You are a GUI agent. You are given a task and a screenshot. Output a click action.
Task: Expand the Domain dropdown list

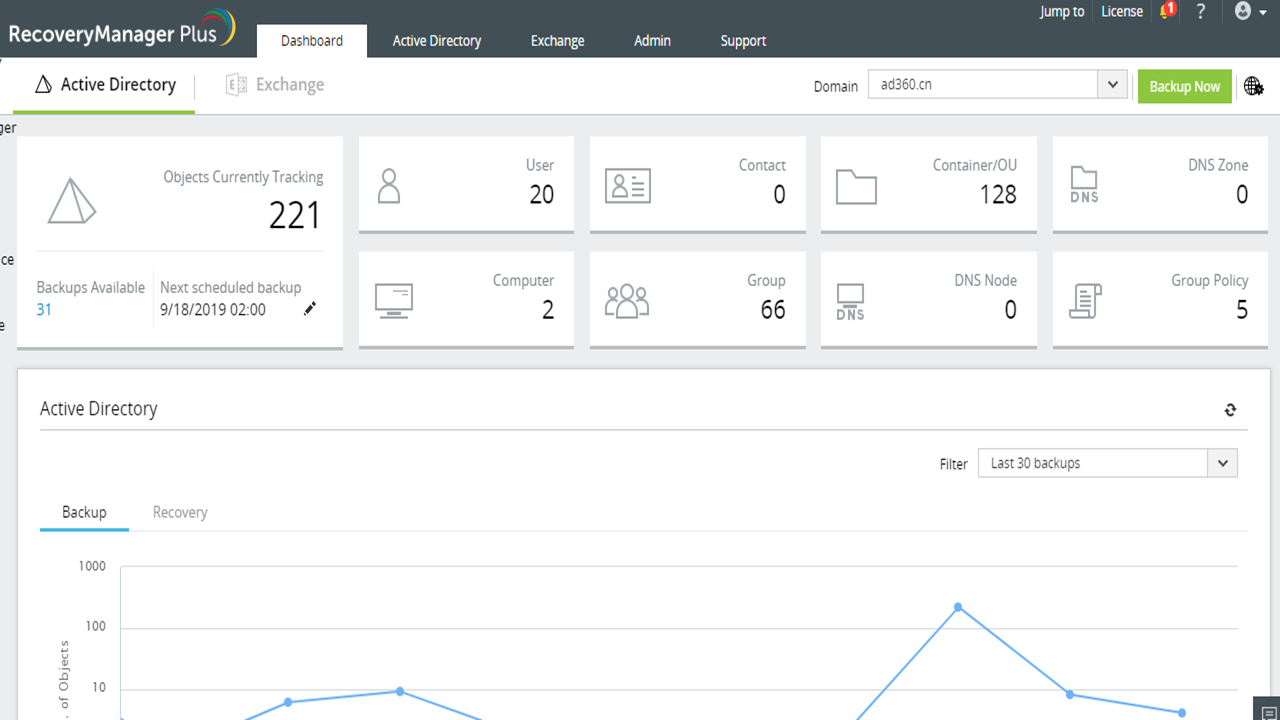pyautogui.click(x=1113, y=85)
